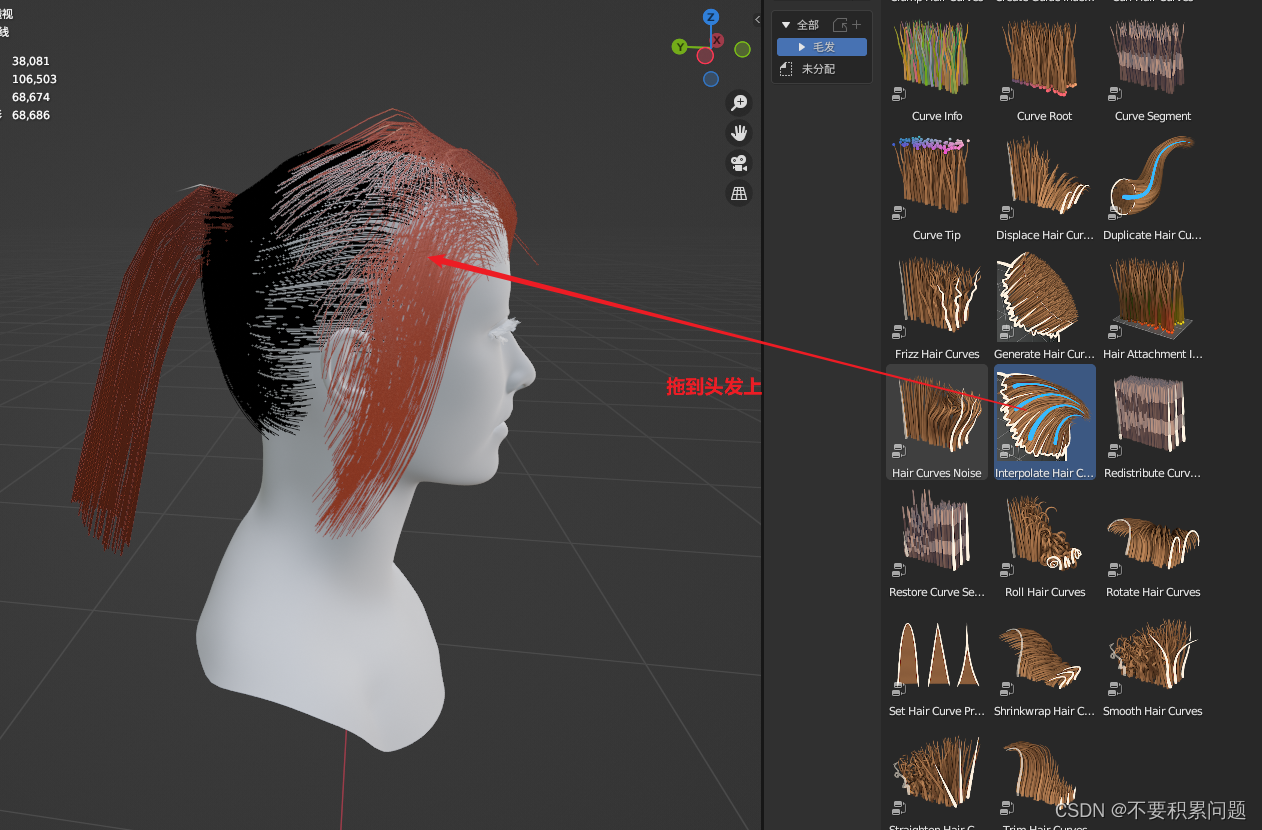Viewport: 1262px width, 830px height.
Task: Toggle the camera view button
Action: tap(739, 163)
